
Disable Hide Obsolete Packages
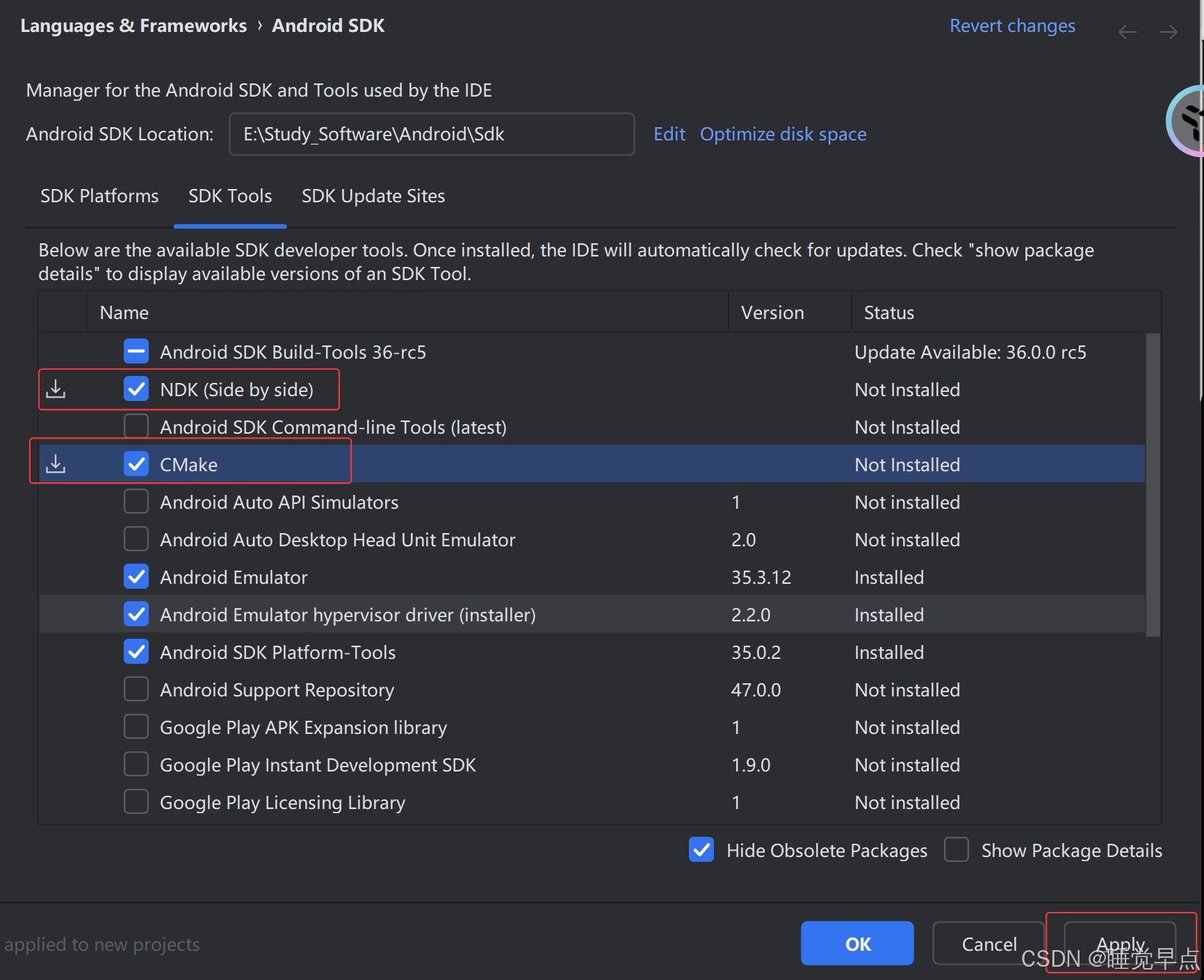point(701,850)
